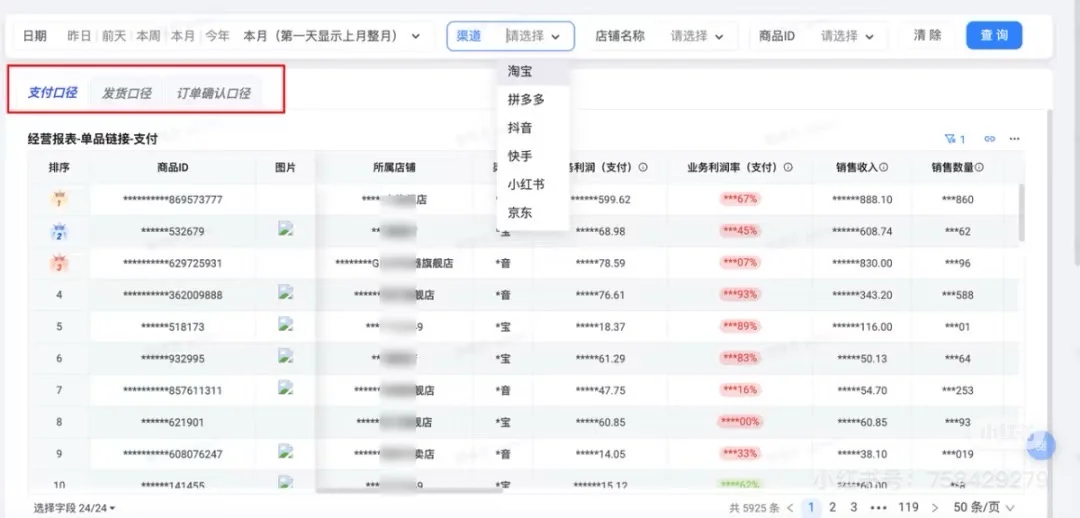
Task: Go to page 2
Action: (833, 508)
